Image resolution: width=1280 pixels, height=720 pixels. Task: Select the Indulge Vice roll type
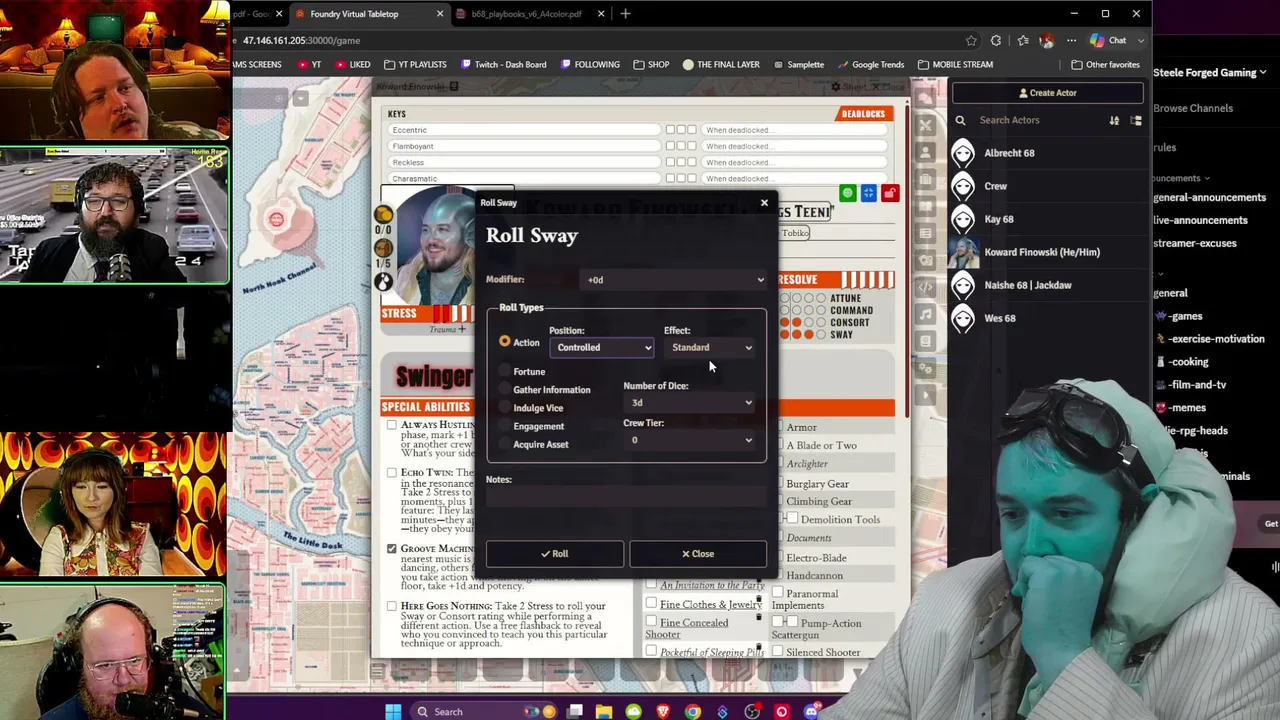505,407
